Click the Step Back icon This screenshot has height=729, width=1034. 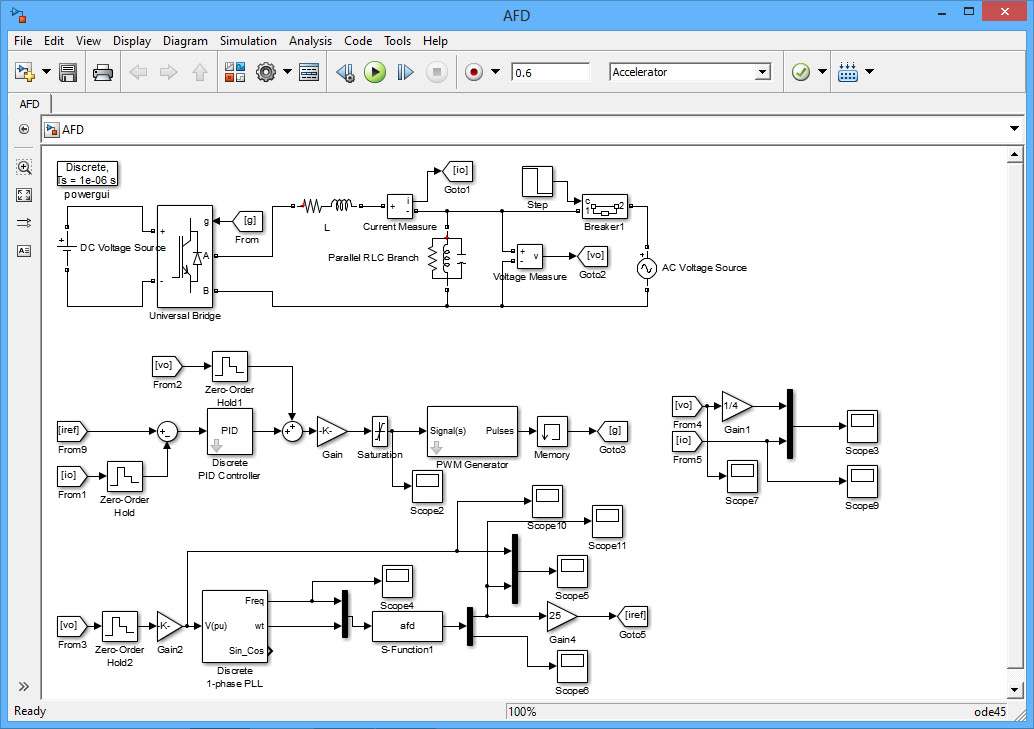pos(345,72)
